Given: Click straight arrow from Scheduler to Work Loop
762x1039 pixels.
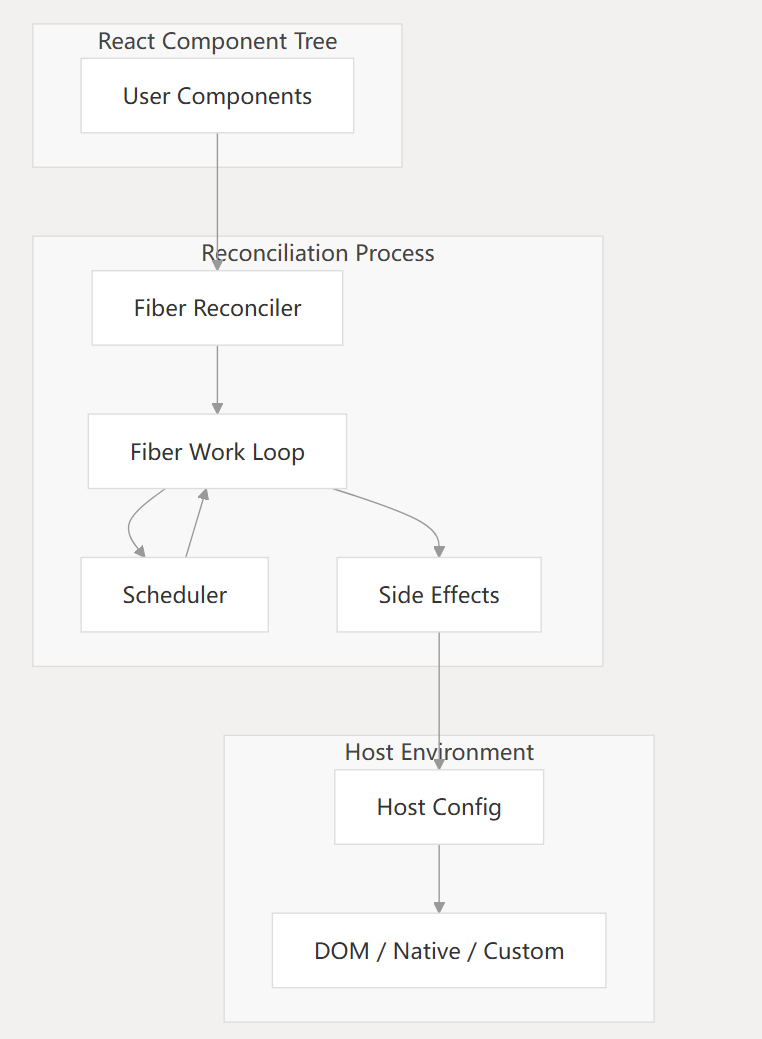Looking at the screenshot, I should point(195,524).
